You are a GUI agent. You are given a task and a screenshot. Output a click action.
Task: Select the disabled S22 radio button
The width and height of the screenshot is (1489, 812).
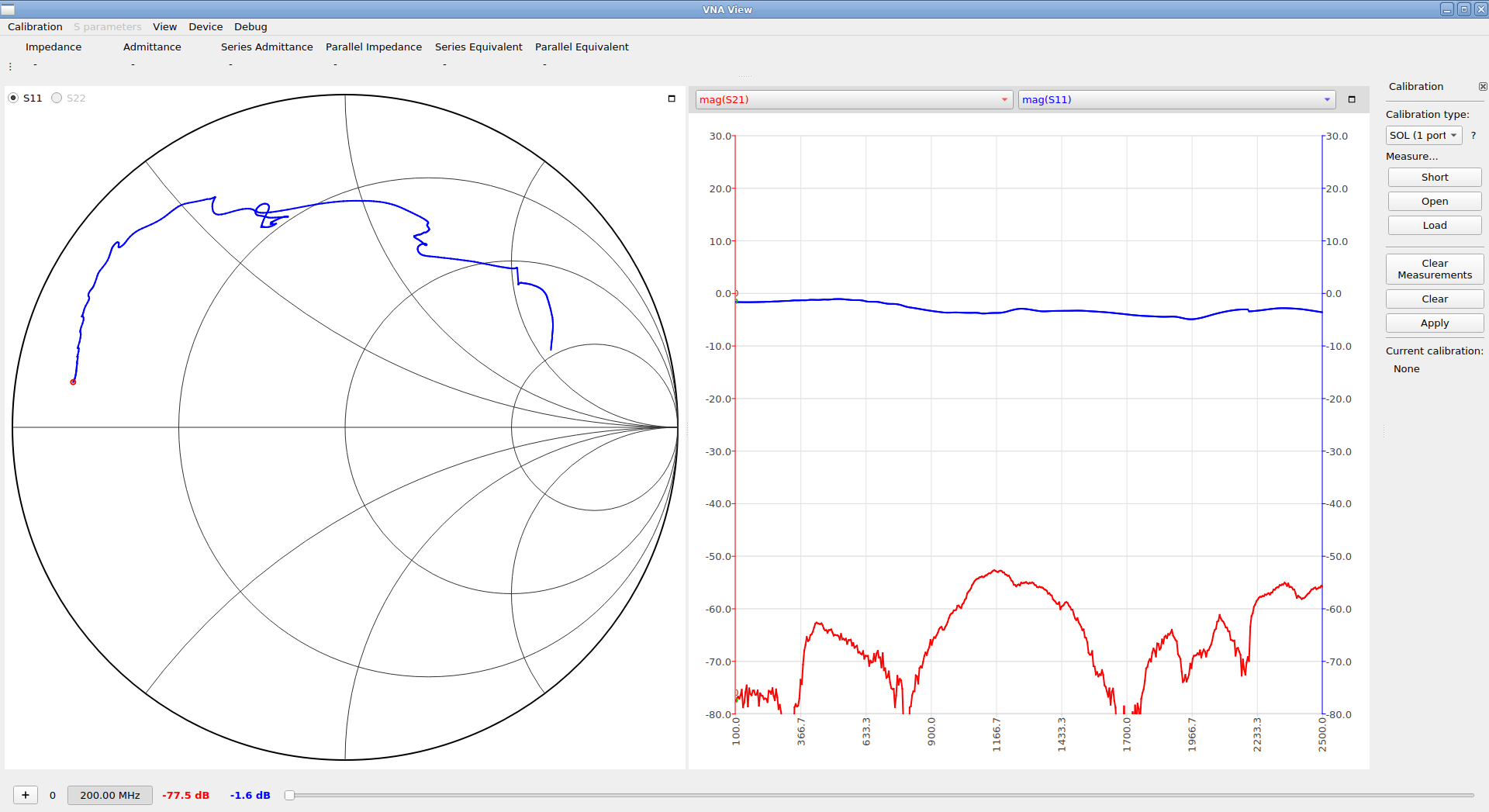(x=57, y=98)
